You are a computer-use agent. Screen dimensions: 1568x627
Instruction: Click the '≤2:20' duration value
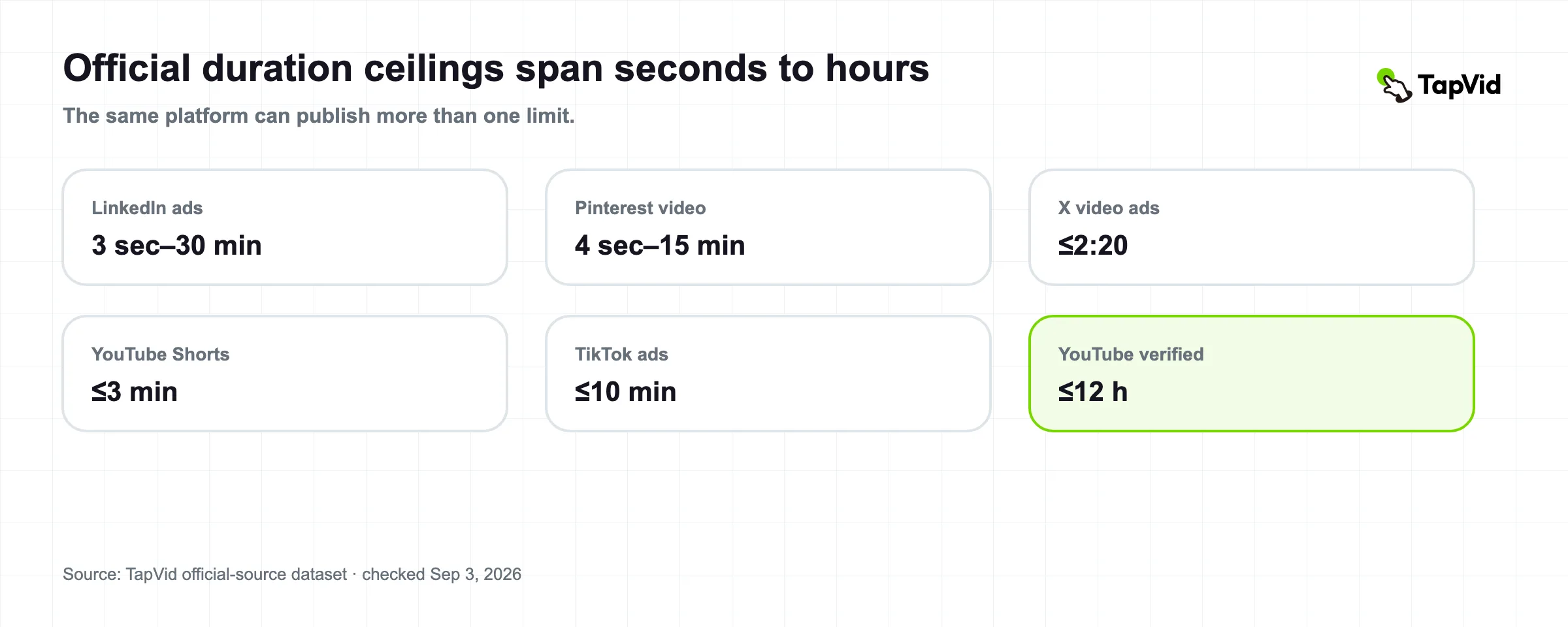pos(1093,246)
